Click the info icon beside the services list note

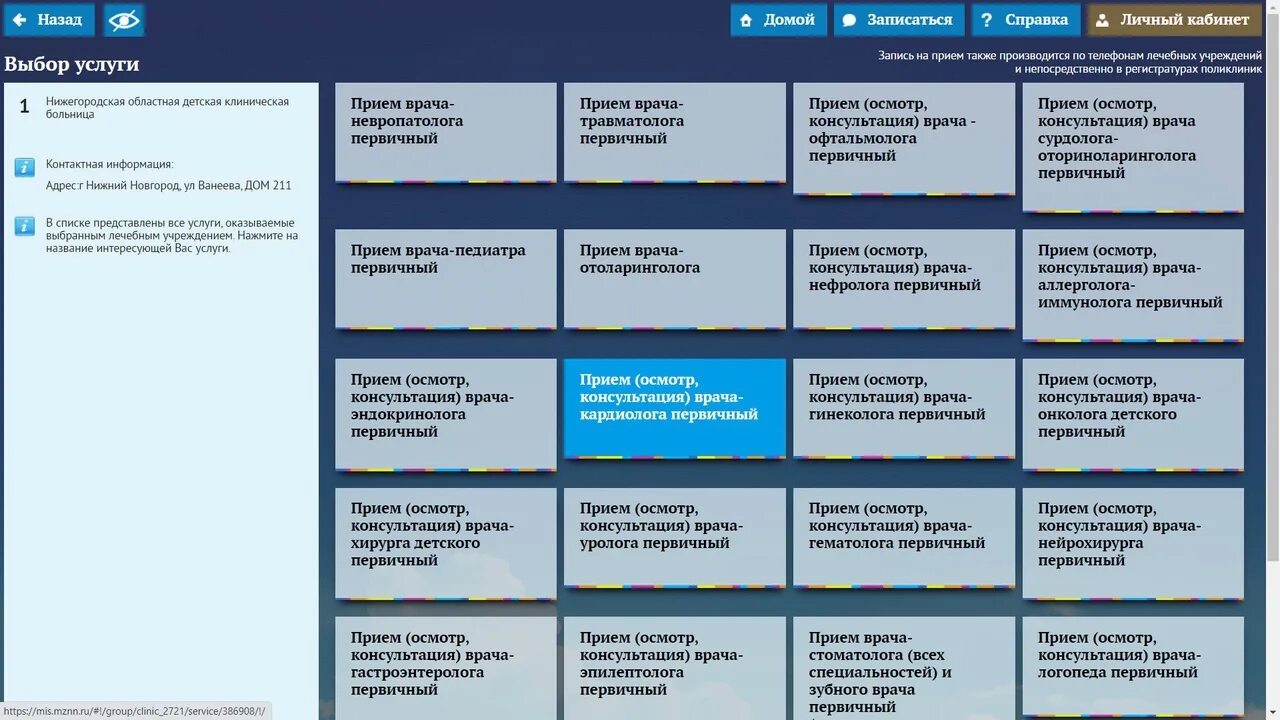[25, 226]
